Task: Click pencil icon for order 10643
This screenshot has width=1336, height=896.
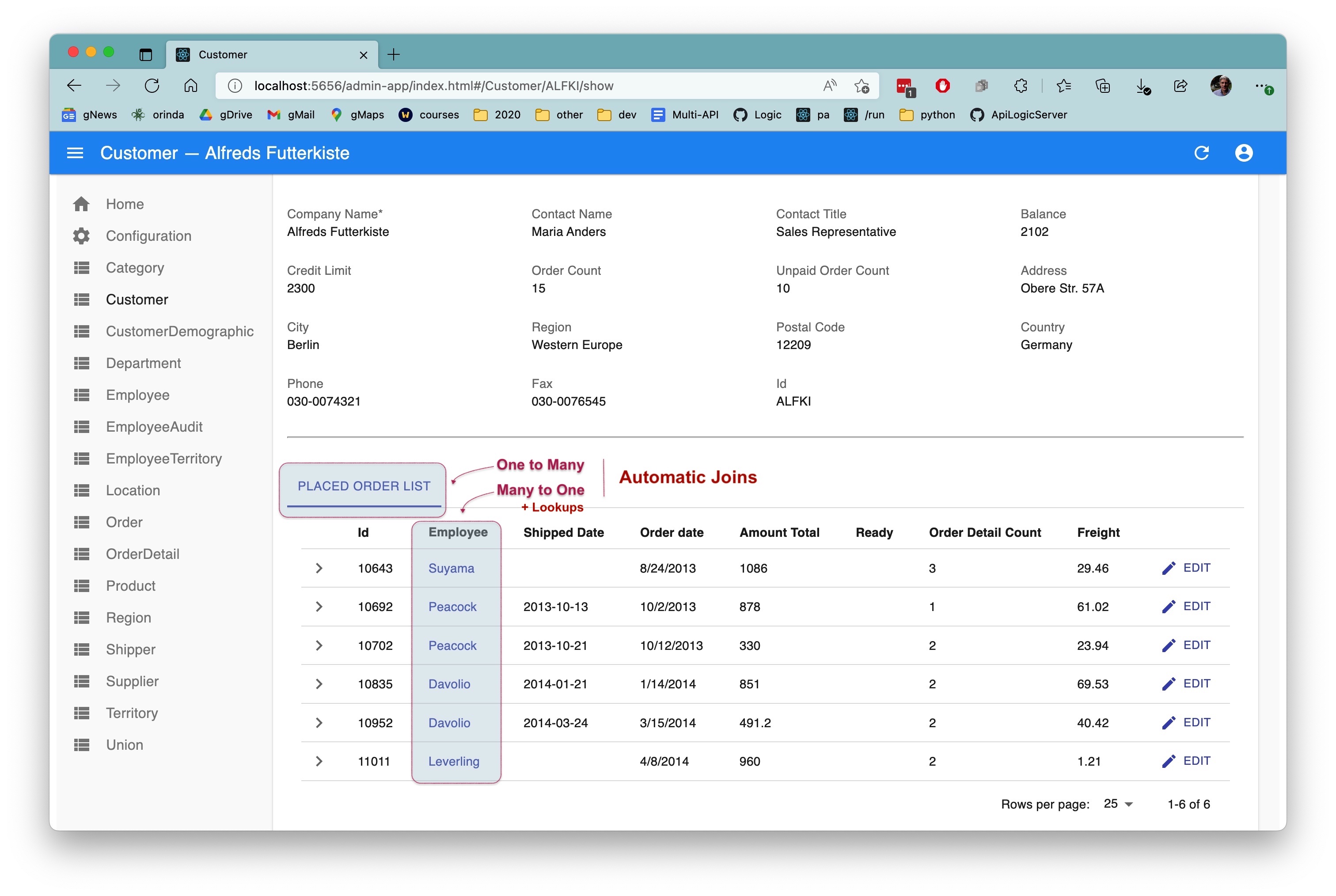Action: [1169, 568]
